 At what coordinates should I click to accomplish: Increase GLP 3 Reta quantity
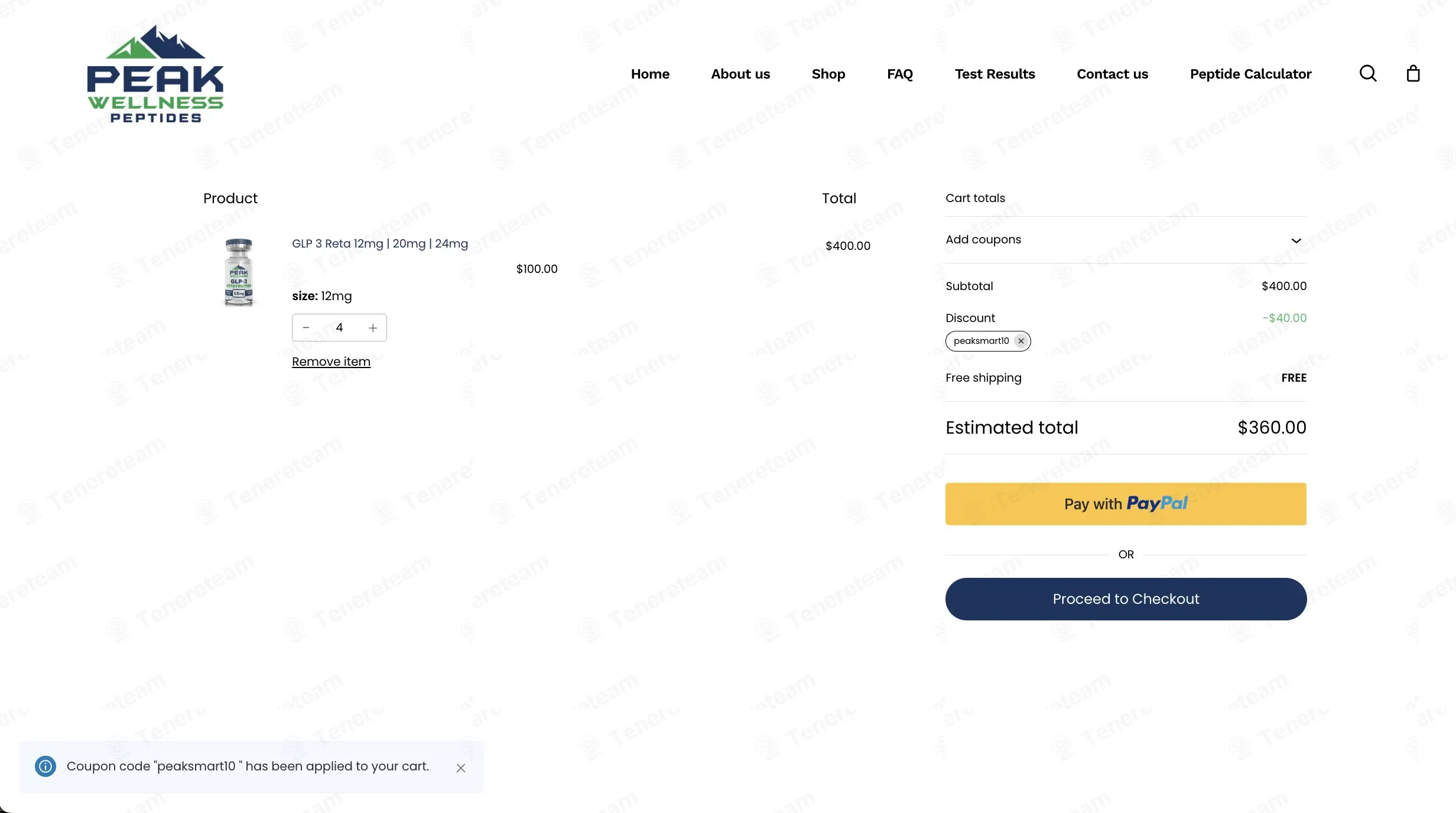(373, 327)
